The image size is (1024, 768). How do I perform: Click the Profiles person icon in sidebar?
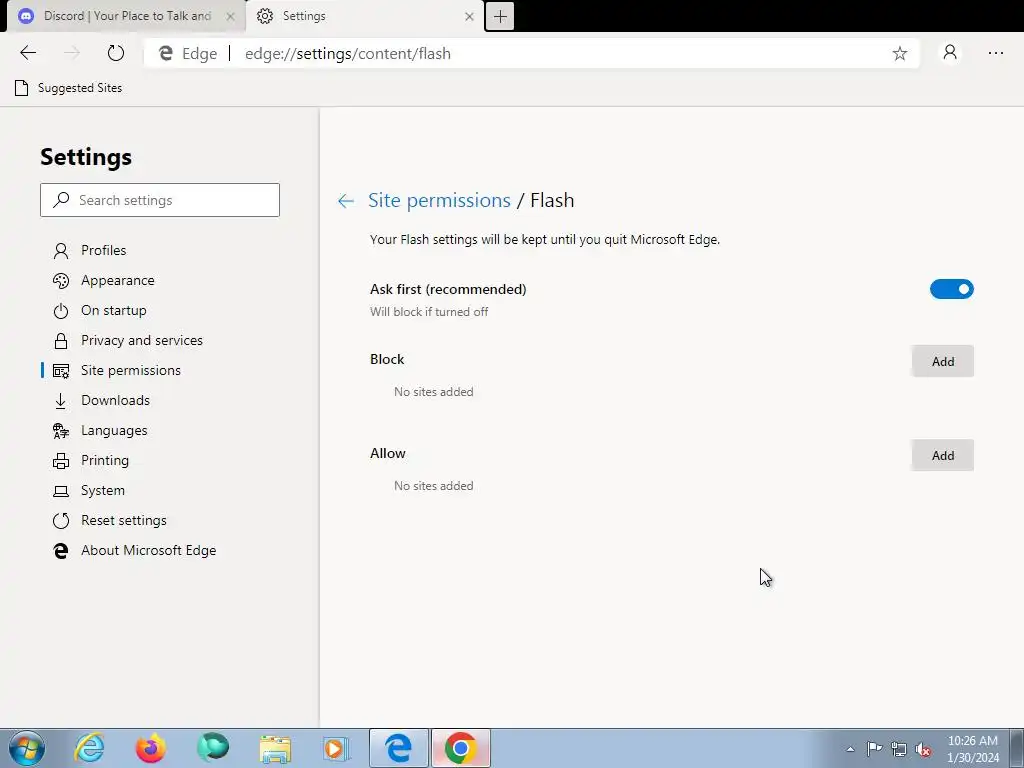point(61,250)
